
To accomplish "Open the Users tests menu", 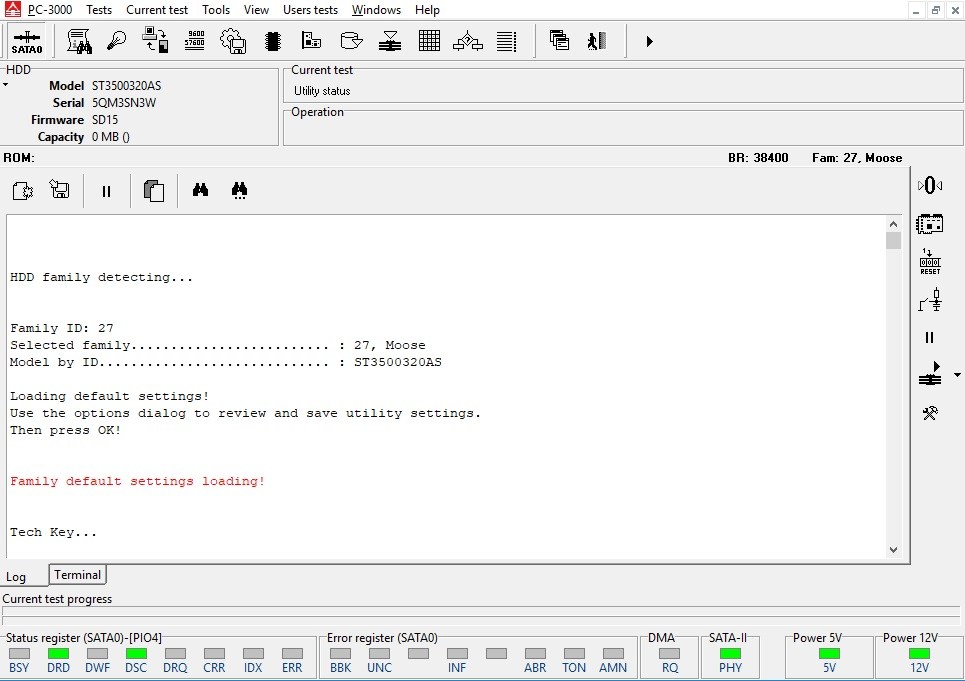I will pos(310,10).
